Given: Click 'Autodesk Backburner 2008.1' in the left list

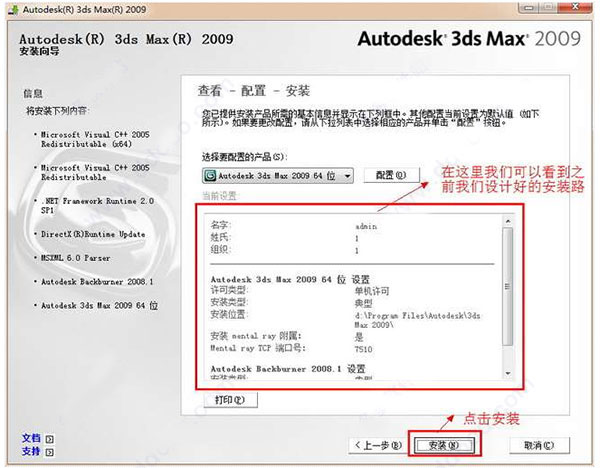Looking at the screenshot, I should click(97, 282).
